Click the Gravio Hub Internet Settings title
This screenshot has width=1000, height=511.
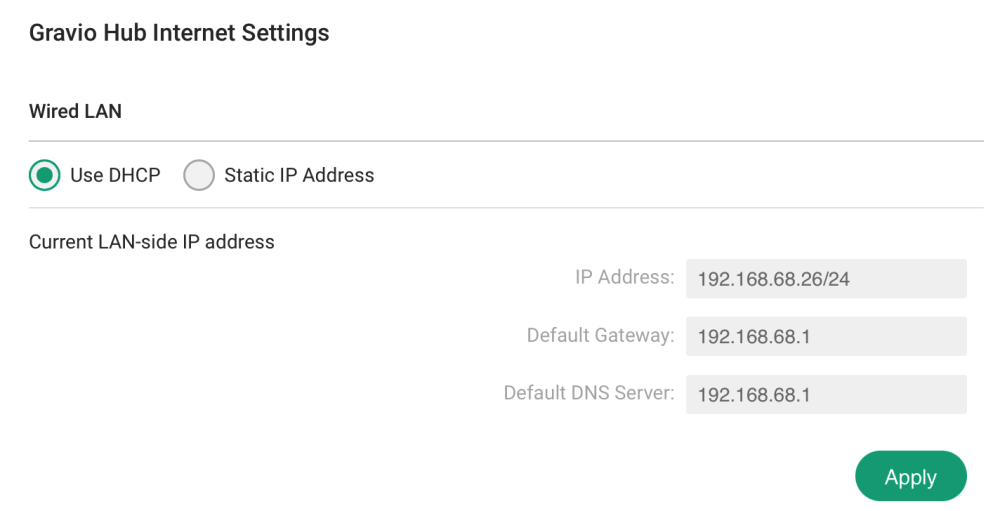[179, 33]
